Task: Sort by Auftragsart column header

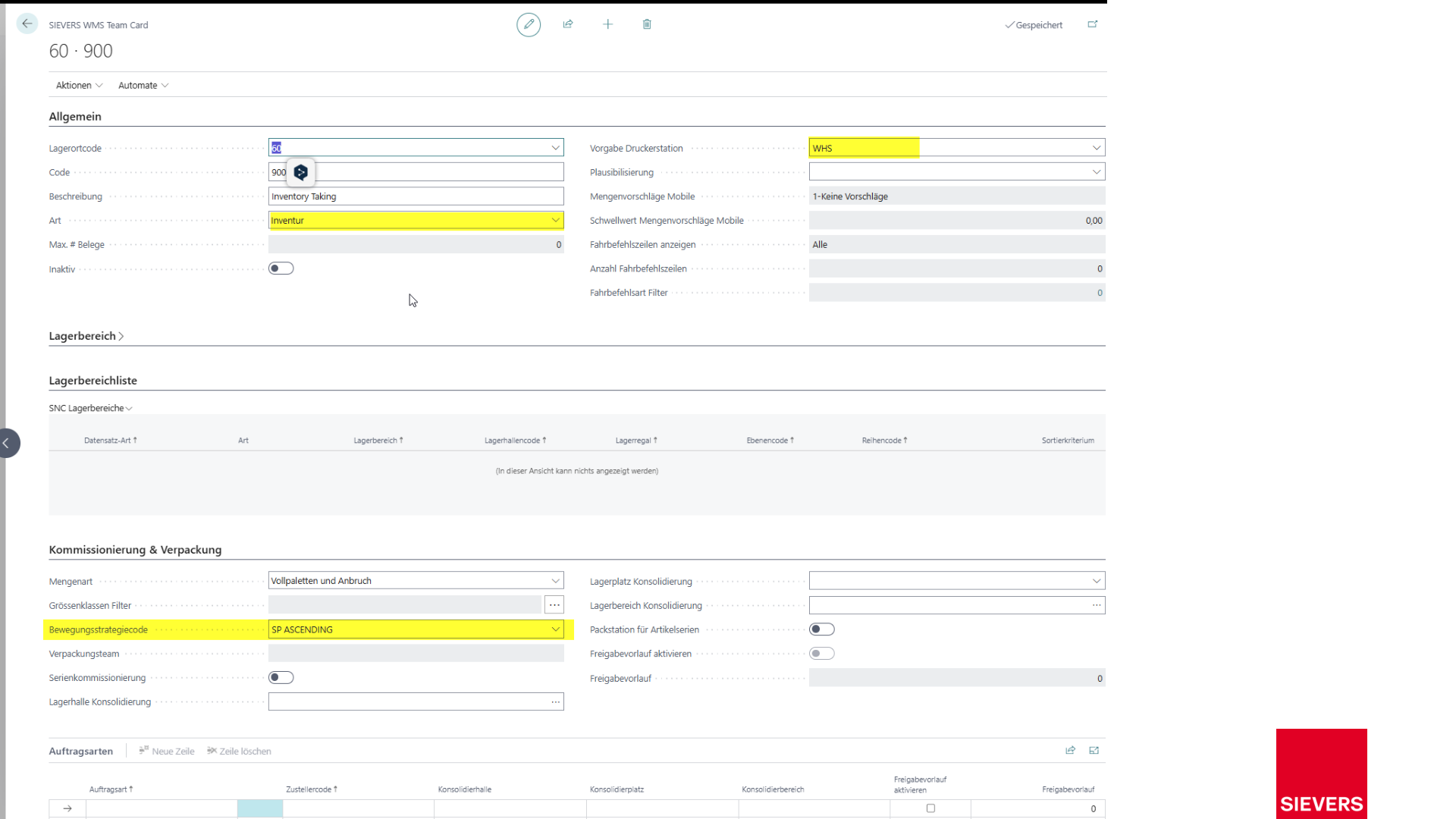Action: point(111,789)
